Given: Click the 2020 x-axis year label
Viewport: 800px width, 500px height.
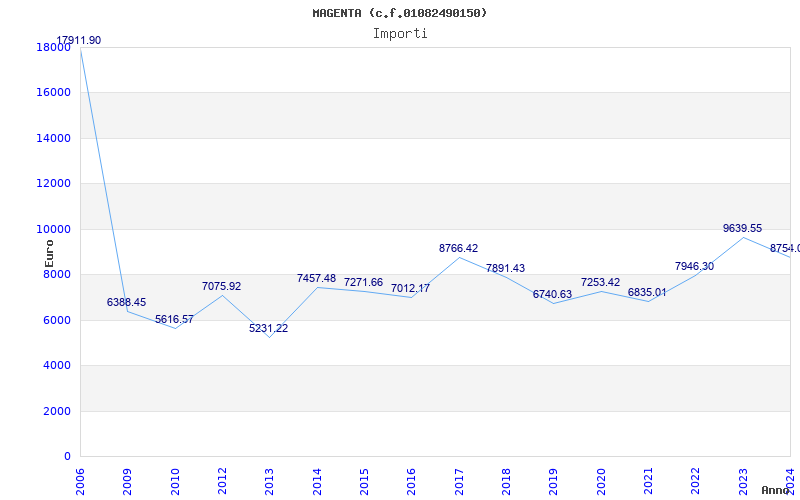Looking at the screenshot, I should [601, 481].
